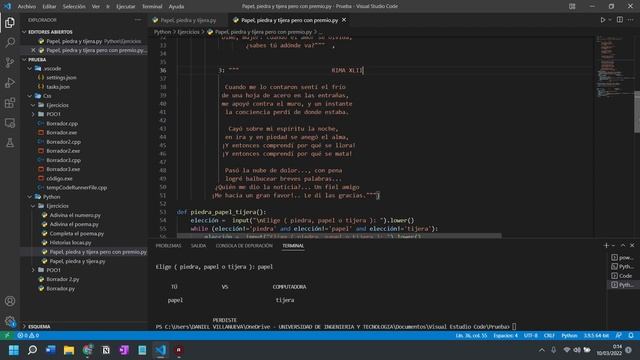Run Python file with play button

pyautogui.click(x=602, y=20)
